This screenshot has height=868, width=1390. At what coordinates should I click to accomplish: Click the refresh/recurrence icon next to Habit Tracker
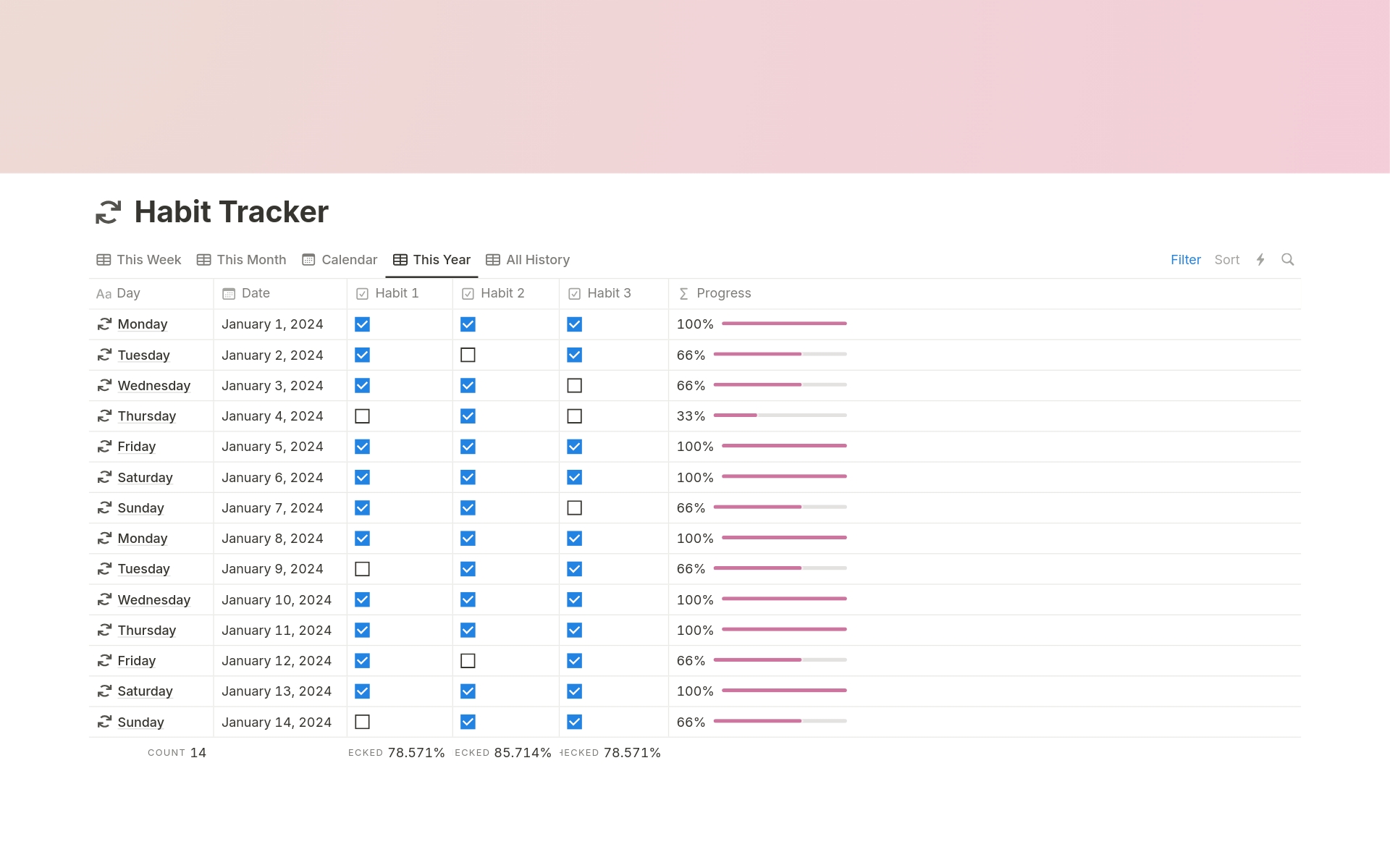108,211
